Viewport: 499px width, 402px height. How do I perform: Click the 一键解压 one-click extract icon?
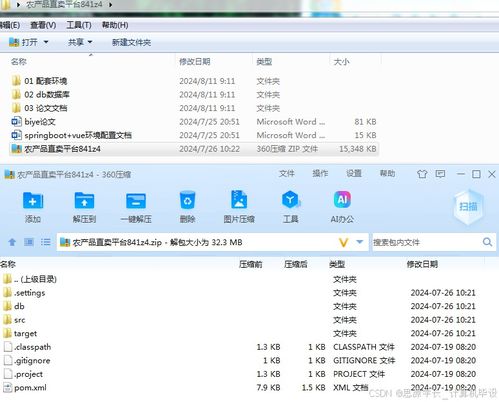pyautogui.click(x=136, y=207)
